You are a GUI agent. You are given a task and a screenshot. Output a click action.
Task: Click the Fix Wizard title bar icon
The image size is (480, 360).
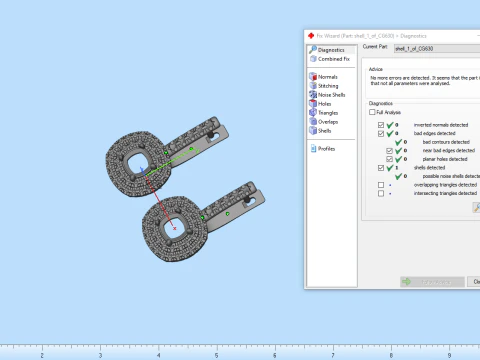pos(311,36)
